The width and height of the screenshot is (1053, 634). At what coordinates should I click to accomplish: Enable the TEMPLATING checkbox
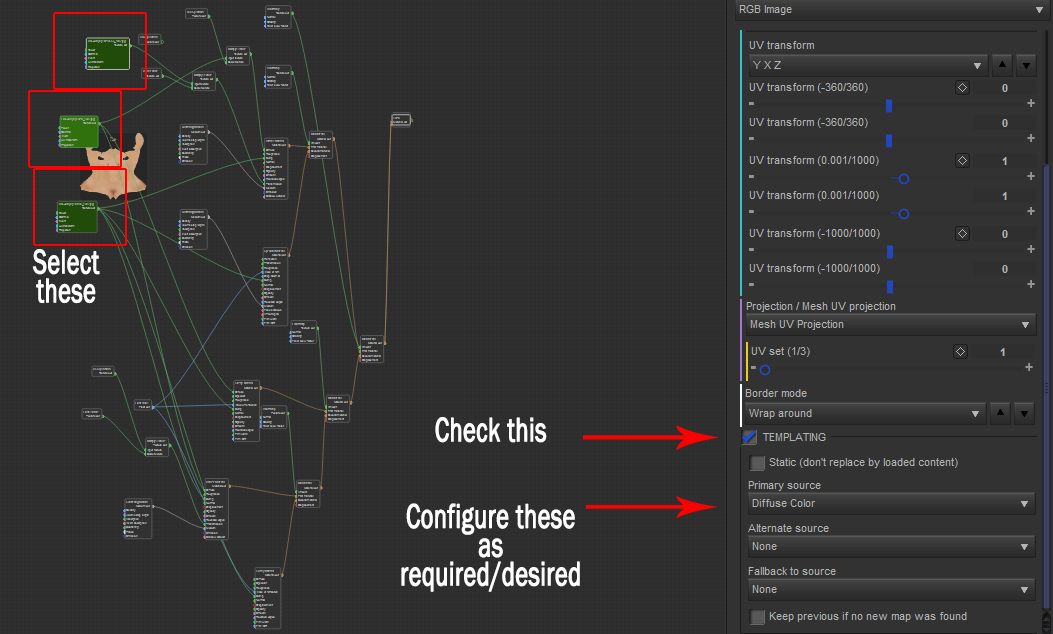(x=749, y=437)
